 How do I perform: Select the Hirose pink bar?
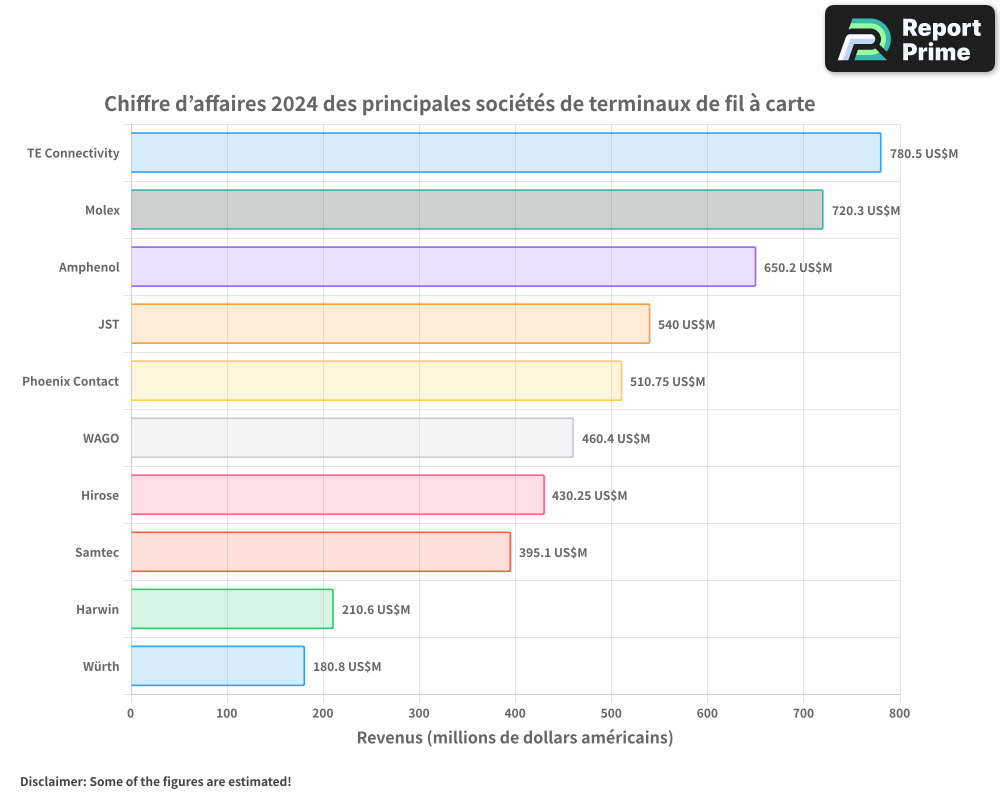pos(337,495)
